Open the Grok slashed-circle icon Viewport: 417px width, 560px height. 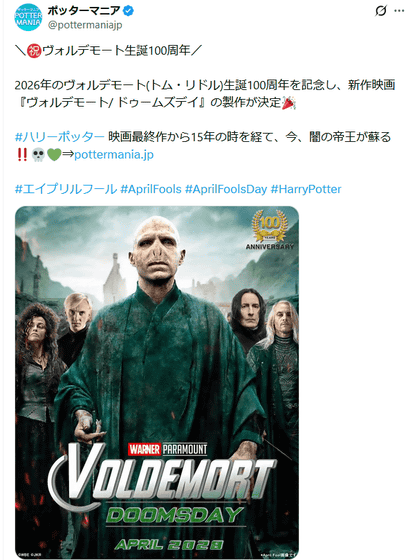pos(381,11)
